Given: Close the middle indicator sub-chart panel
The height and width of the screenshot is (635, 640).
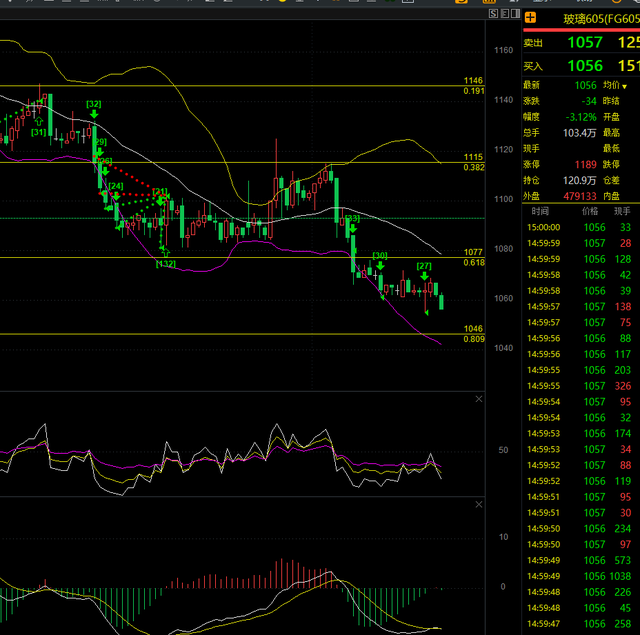Looking at the screenshot, I should click(478, 400).
